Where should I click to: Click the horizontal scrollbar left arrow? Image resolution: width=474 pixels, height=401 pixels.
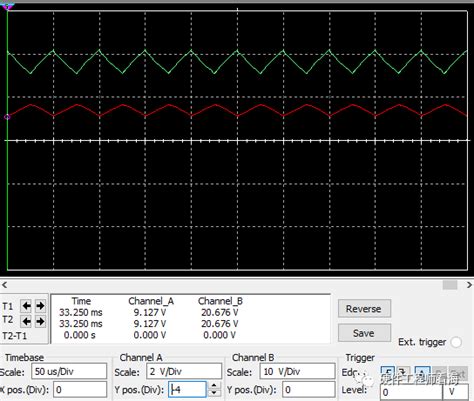point(4,285)
